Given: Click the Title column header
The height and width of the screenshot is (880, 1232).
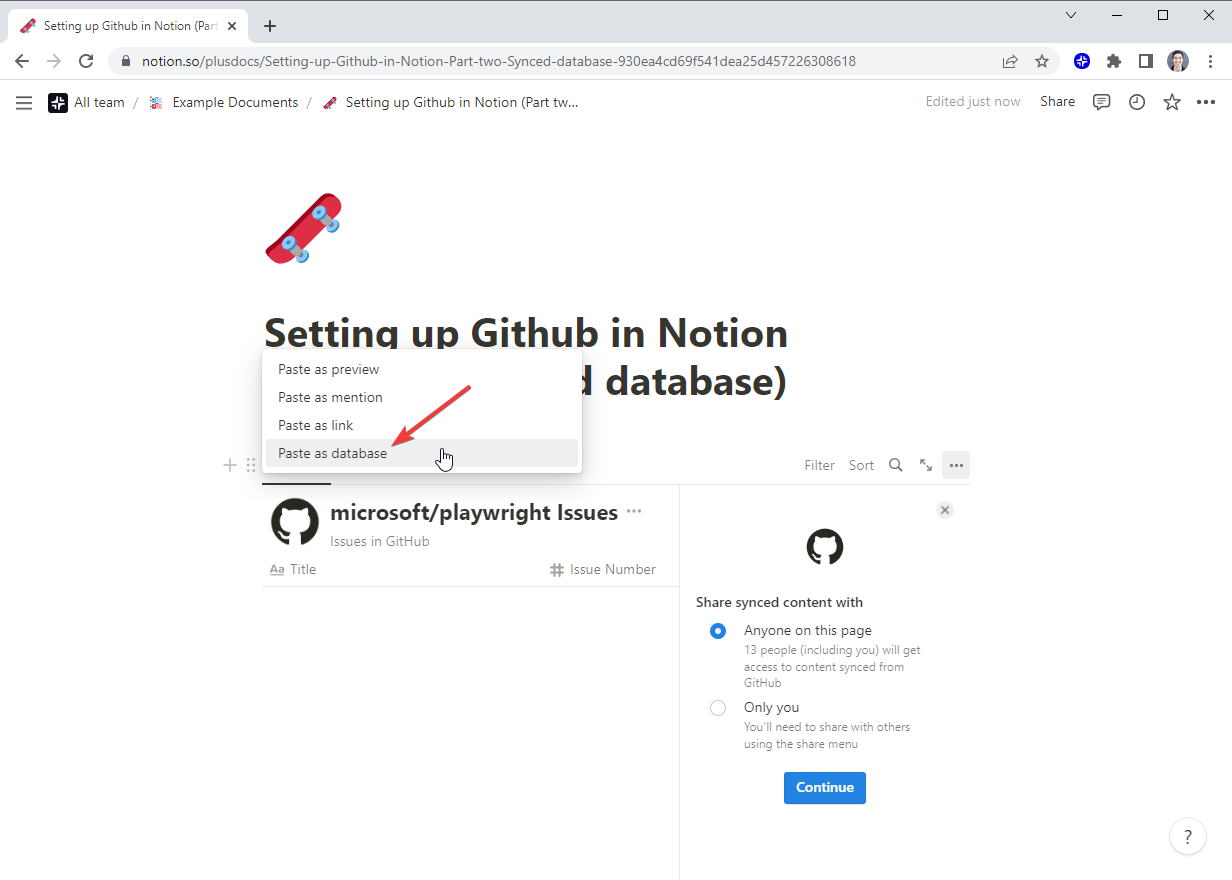Looking at the screenshot, I should (293, 569).
